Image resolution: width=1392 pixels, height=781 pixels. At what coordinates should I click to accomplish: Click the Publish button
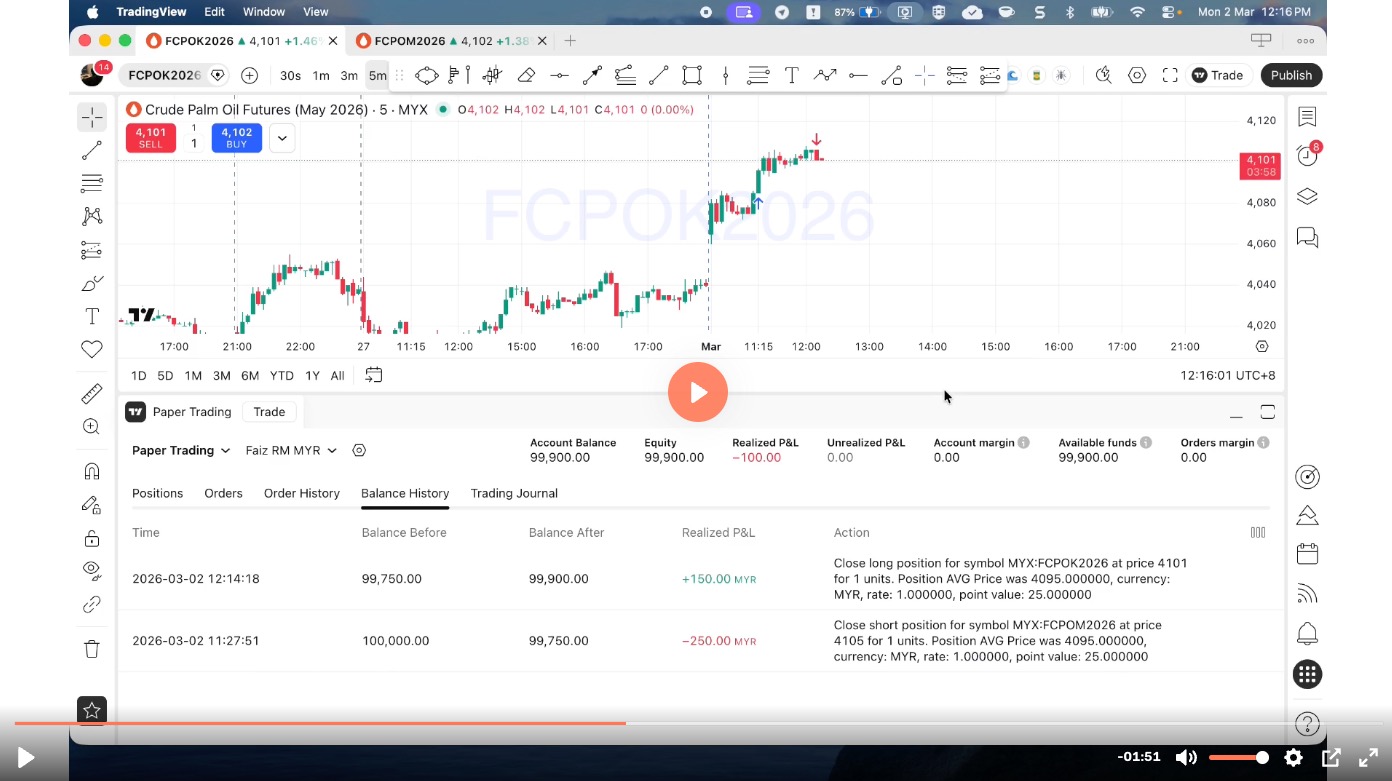(1292, 75)
